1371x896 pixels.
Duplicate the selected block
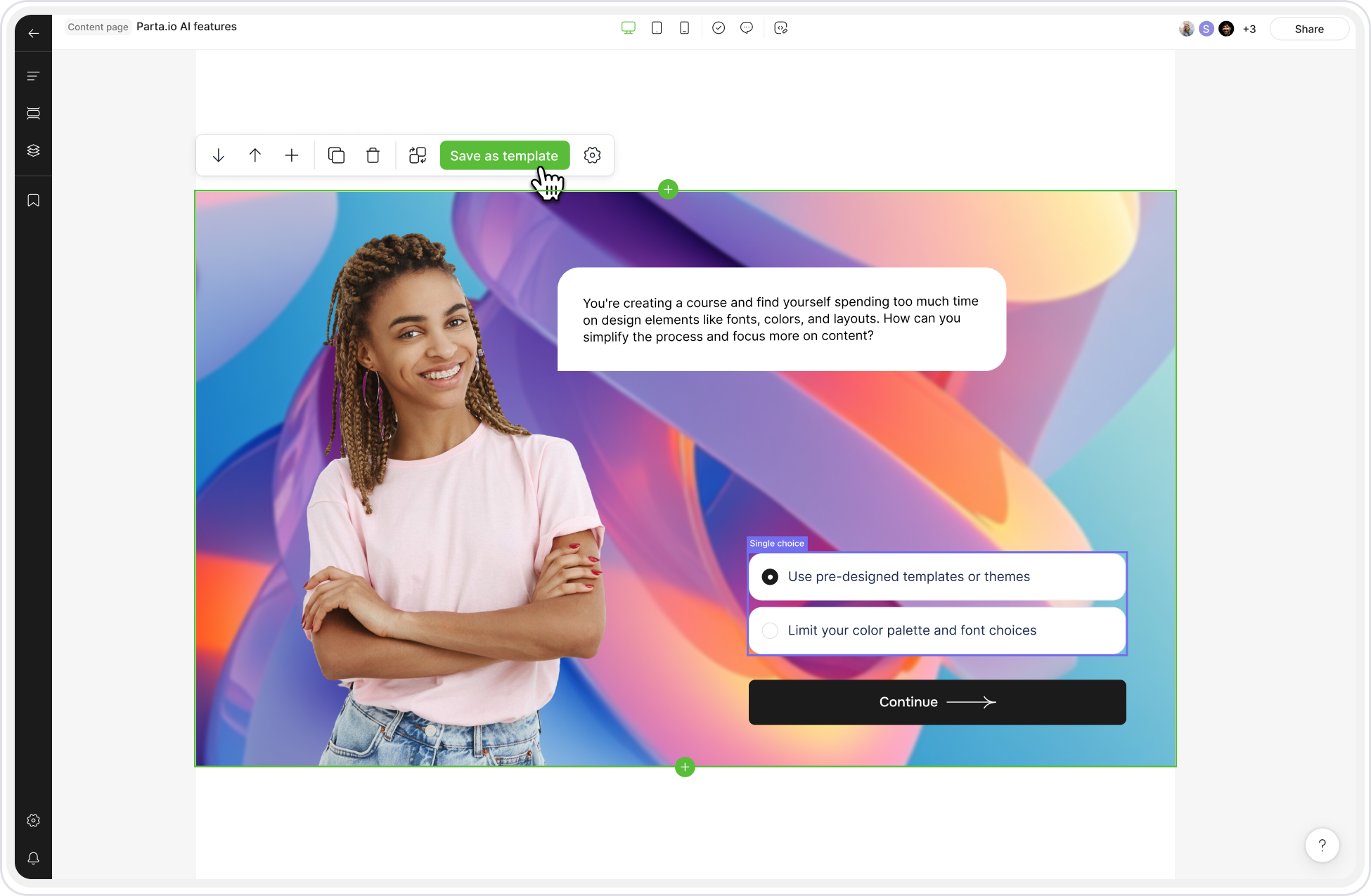(x=336, y=155)
